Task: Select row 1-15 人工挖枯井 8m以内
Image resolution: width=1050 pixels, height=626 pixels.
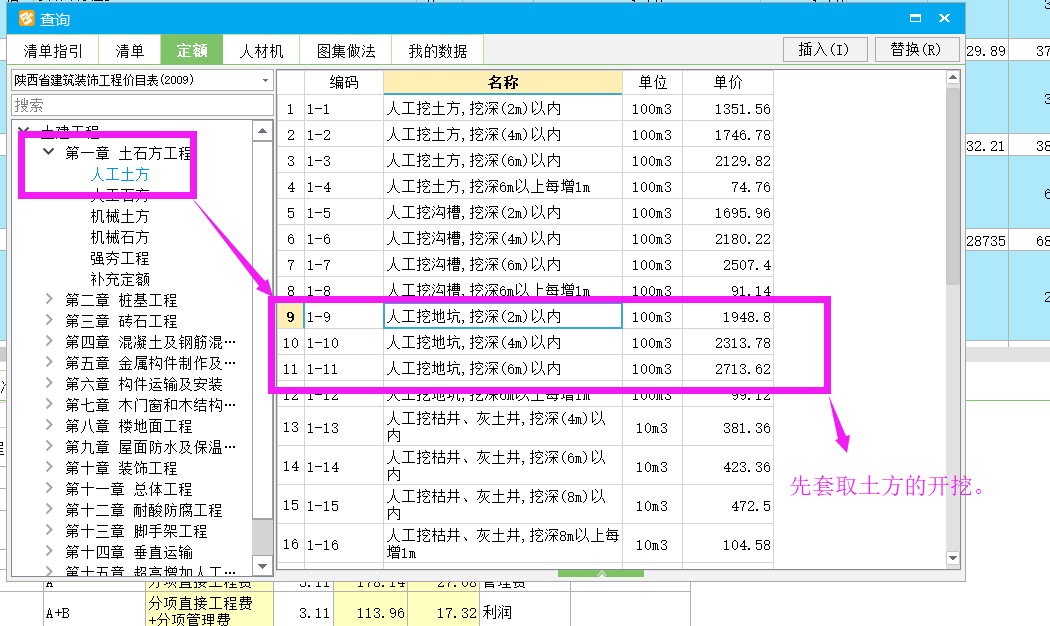Action: tap(525, 505)
